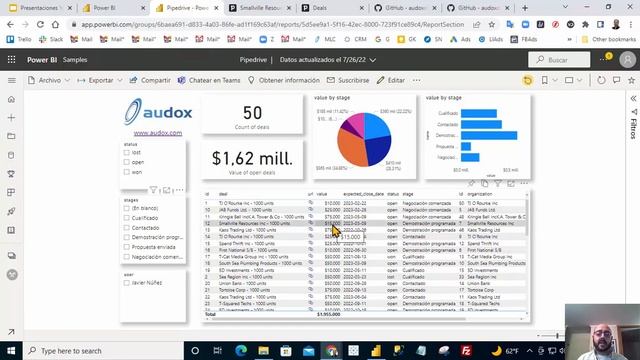Check the Propuesta enviada stage checkbox
The image size is (640, 360).
[x=127, y=247]
